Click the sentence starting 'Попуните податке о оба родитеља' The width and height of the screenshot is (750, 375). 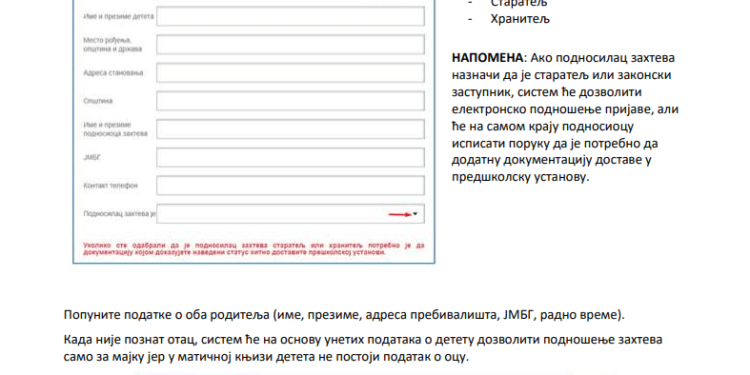(x=344, y=315)
